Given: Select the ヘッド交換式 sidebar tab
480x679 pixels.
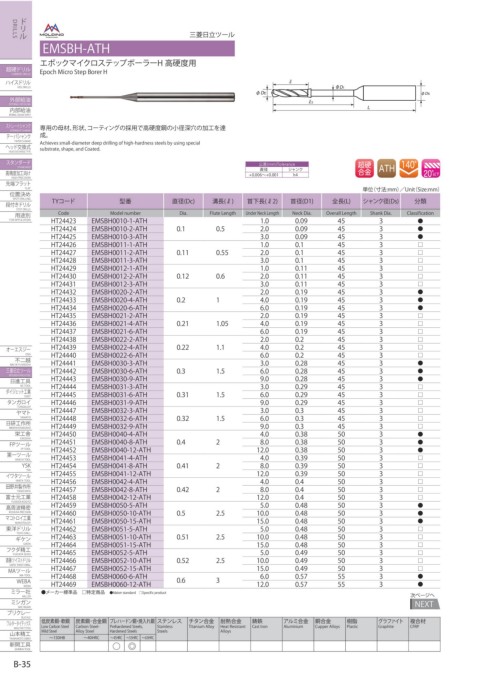Looking at the screenshot, I should click(x=16, y=148).
